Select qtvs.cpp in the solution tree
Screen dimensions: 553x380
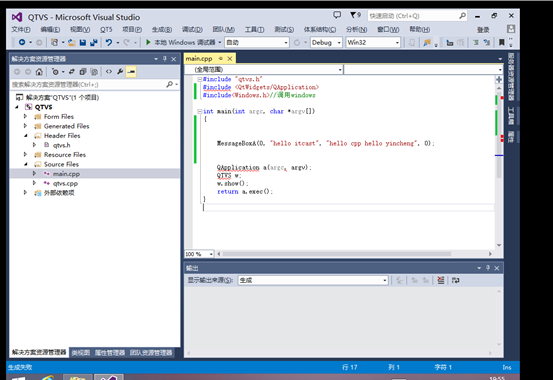pos(65,183)
